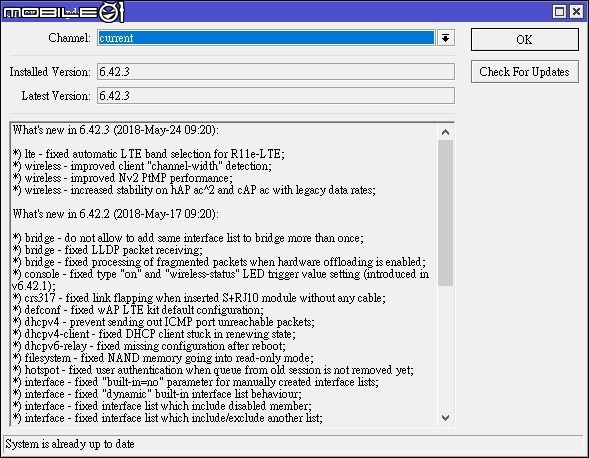This screenshot has height=458, width=589.
Task: Click interface list include/exclude another list line
Action: 168,419
